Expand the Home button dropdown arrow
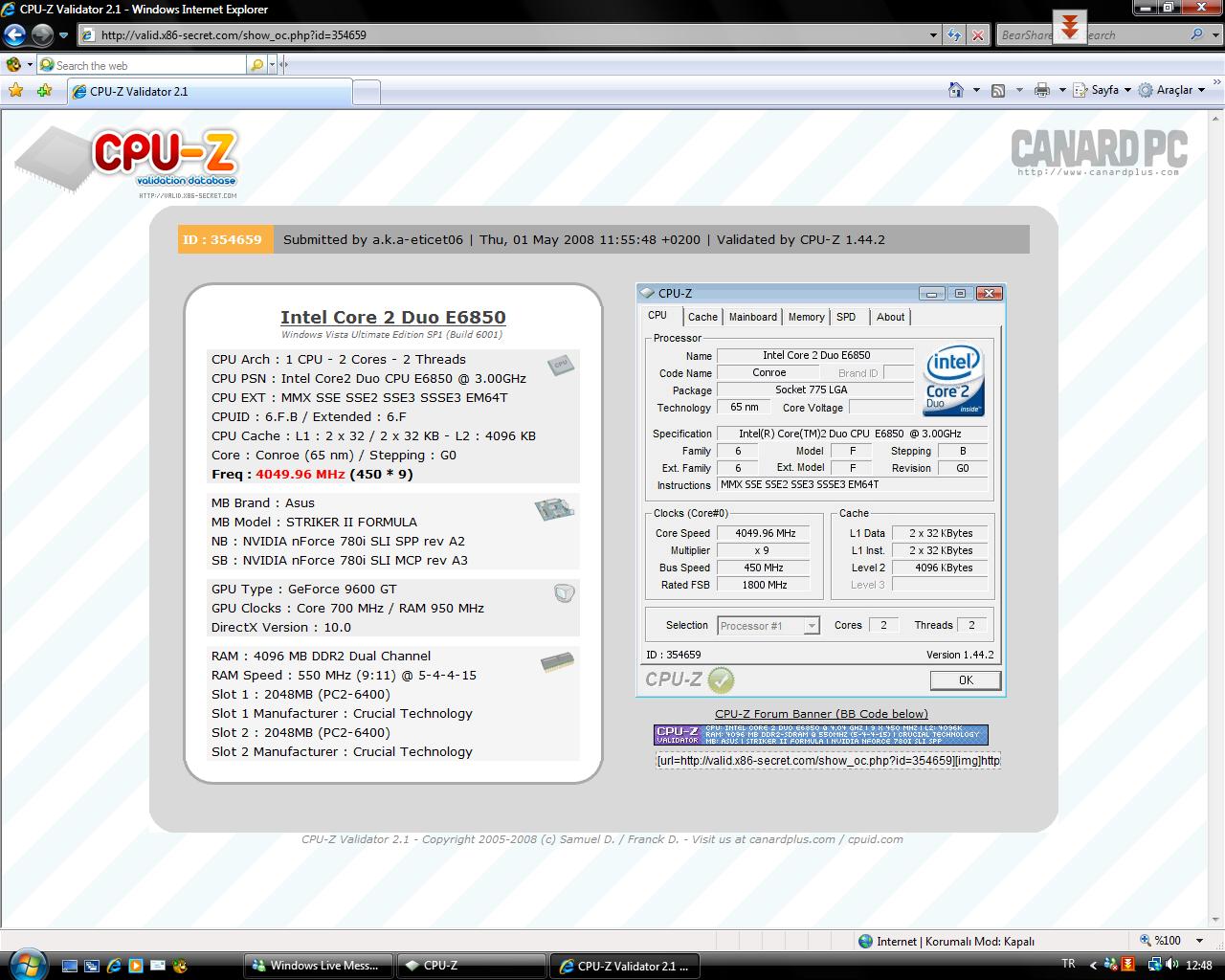Image resolution: width=1225 pixels, height=980 pixels. click(x=976, y=90)
